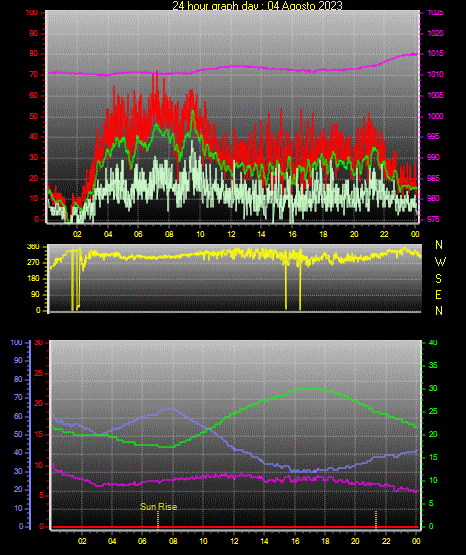Click the dotted sunrise marker line
Image resolution: width=466 pixels, height=555 pixels.
(158, 520)
